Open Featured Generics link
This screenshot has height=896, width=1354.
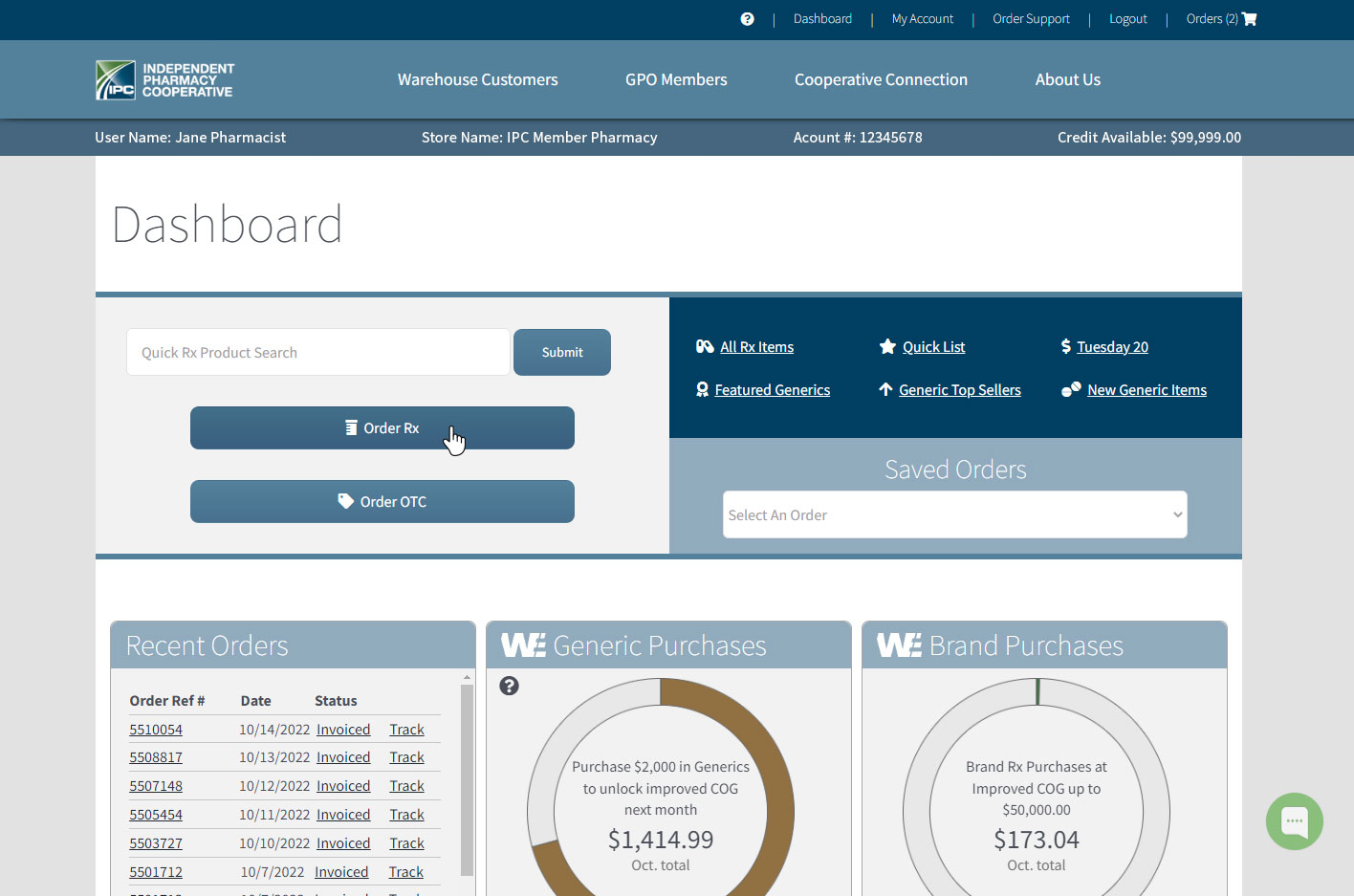(x=773, y=389)
